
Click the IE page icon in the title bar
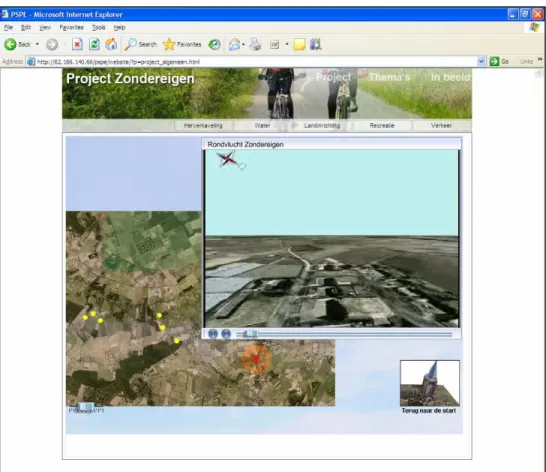coord(5,14)
